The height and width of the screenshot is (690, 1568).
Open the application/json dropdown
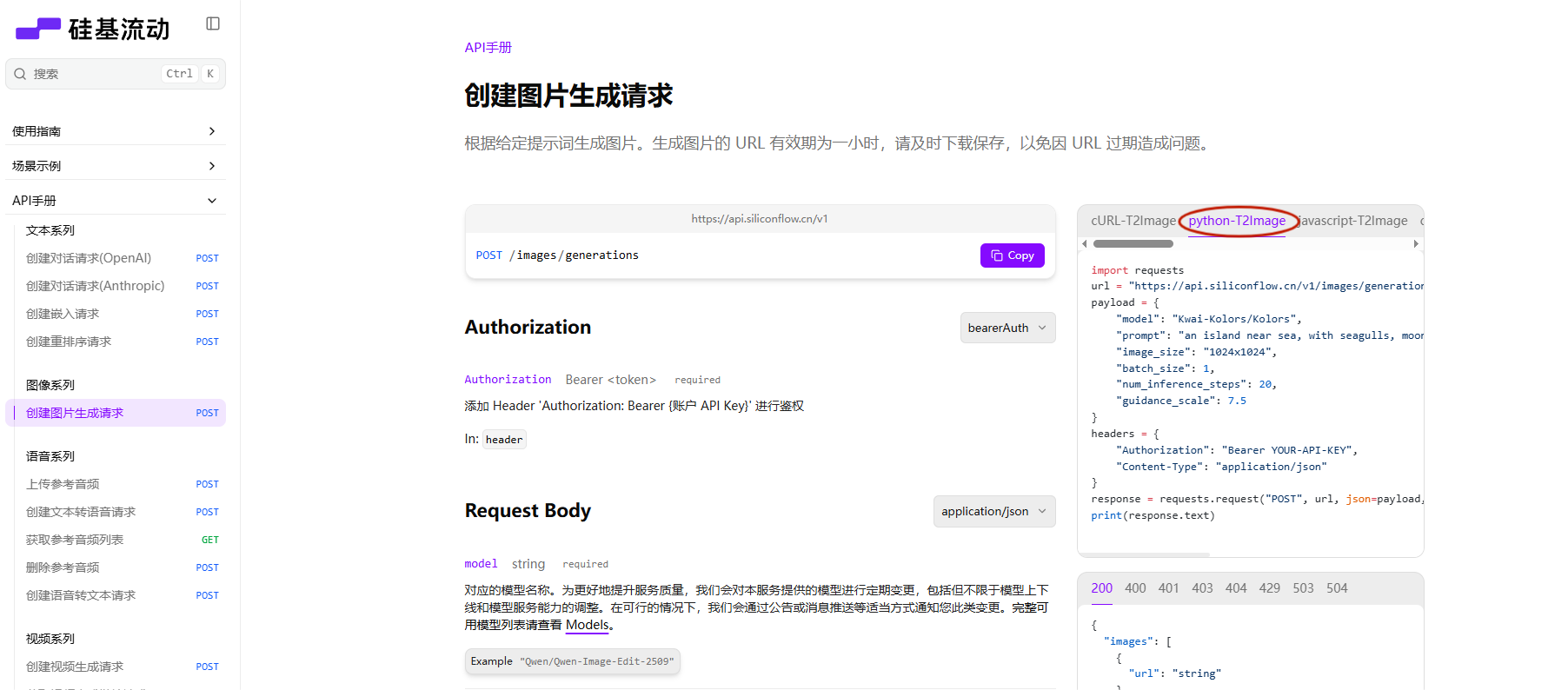pyautogui.click(x=994, y=511)
